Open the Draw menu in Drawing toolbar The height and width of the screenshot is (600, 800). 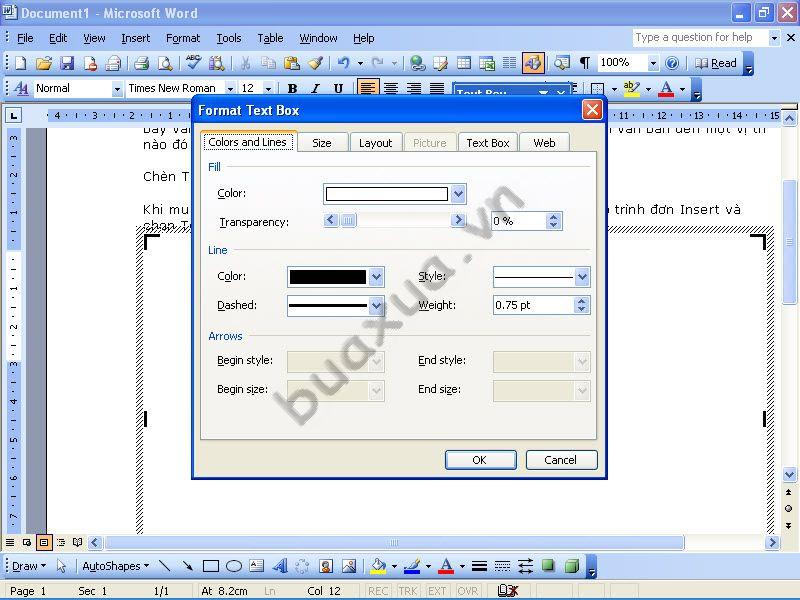29,566
